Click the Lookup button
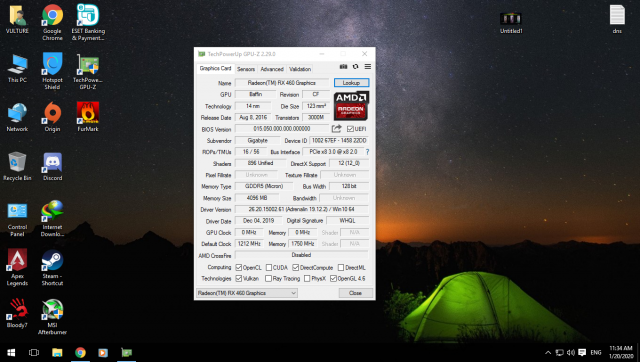The height and width of the screenshot is (362, 640). (x=351, y=83)
